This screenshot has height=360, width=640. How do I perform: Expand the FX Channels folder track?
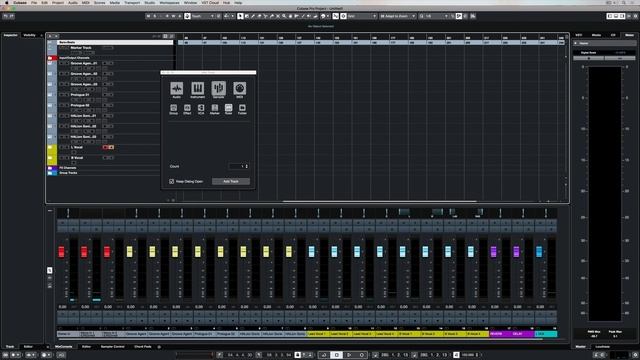click(50, 168)
